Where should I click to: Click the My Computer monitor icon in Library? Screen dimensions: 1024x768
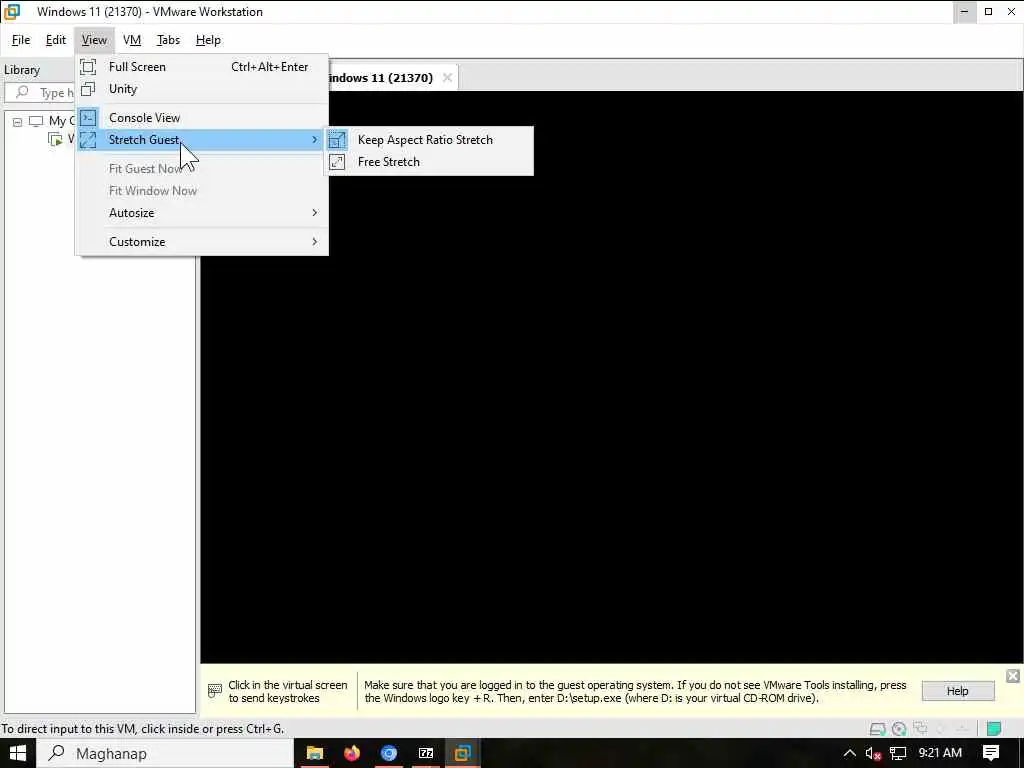click(36, 121)
